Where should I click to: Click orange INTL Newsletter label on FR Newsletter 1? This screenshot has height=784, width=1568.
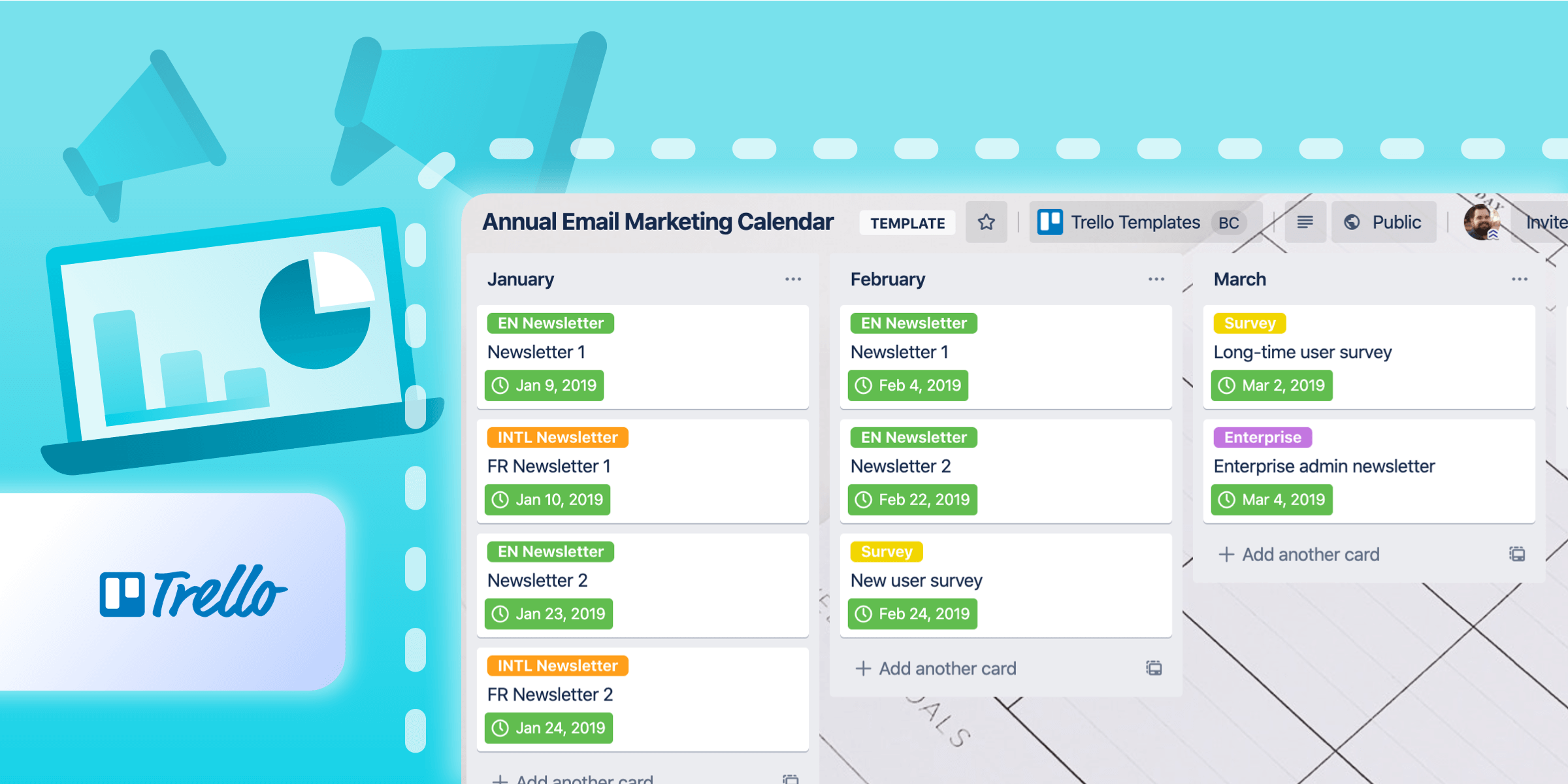(558, 438)
